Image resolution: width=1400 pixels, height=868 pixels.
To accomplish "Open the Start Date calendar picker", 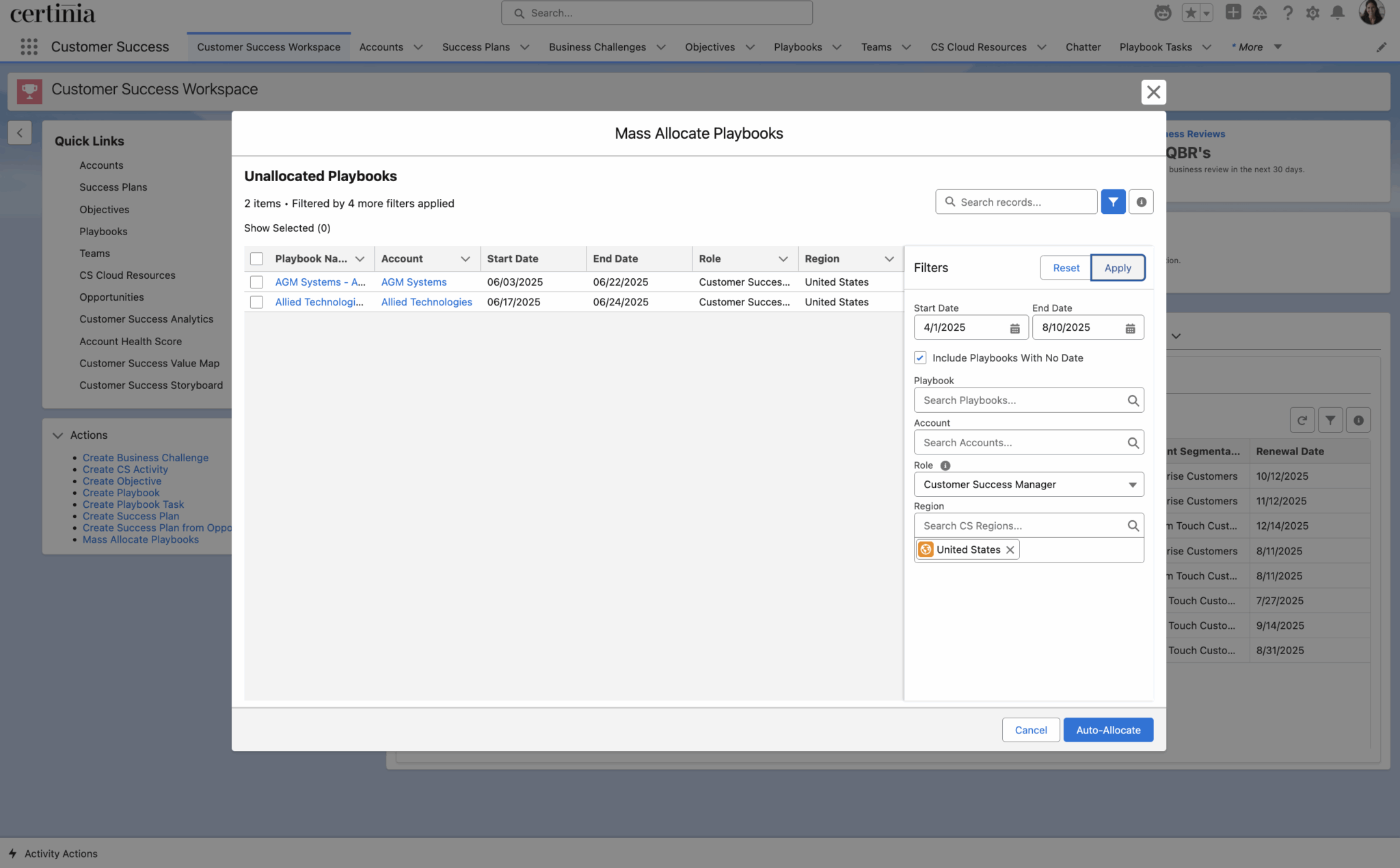I will (1013, 327).
